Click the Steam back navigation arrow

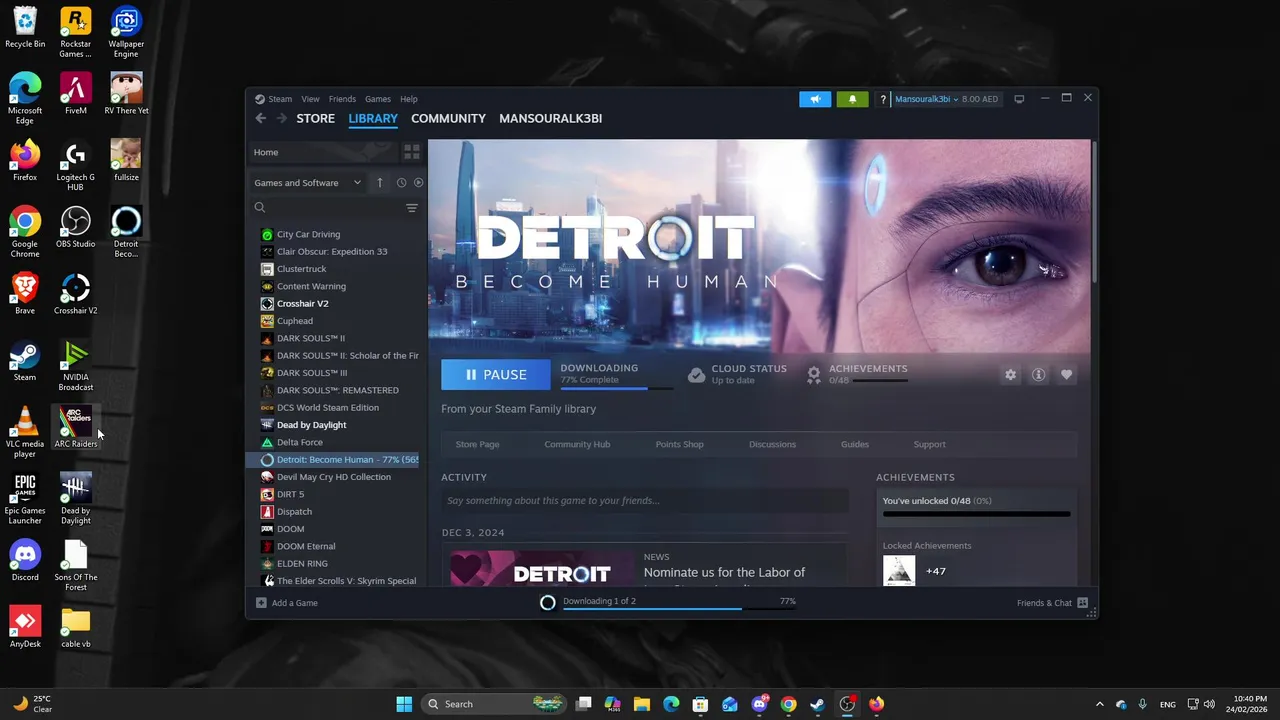(x=261, y=118)
